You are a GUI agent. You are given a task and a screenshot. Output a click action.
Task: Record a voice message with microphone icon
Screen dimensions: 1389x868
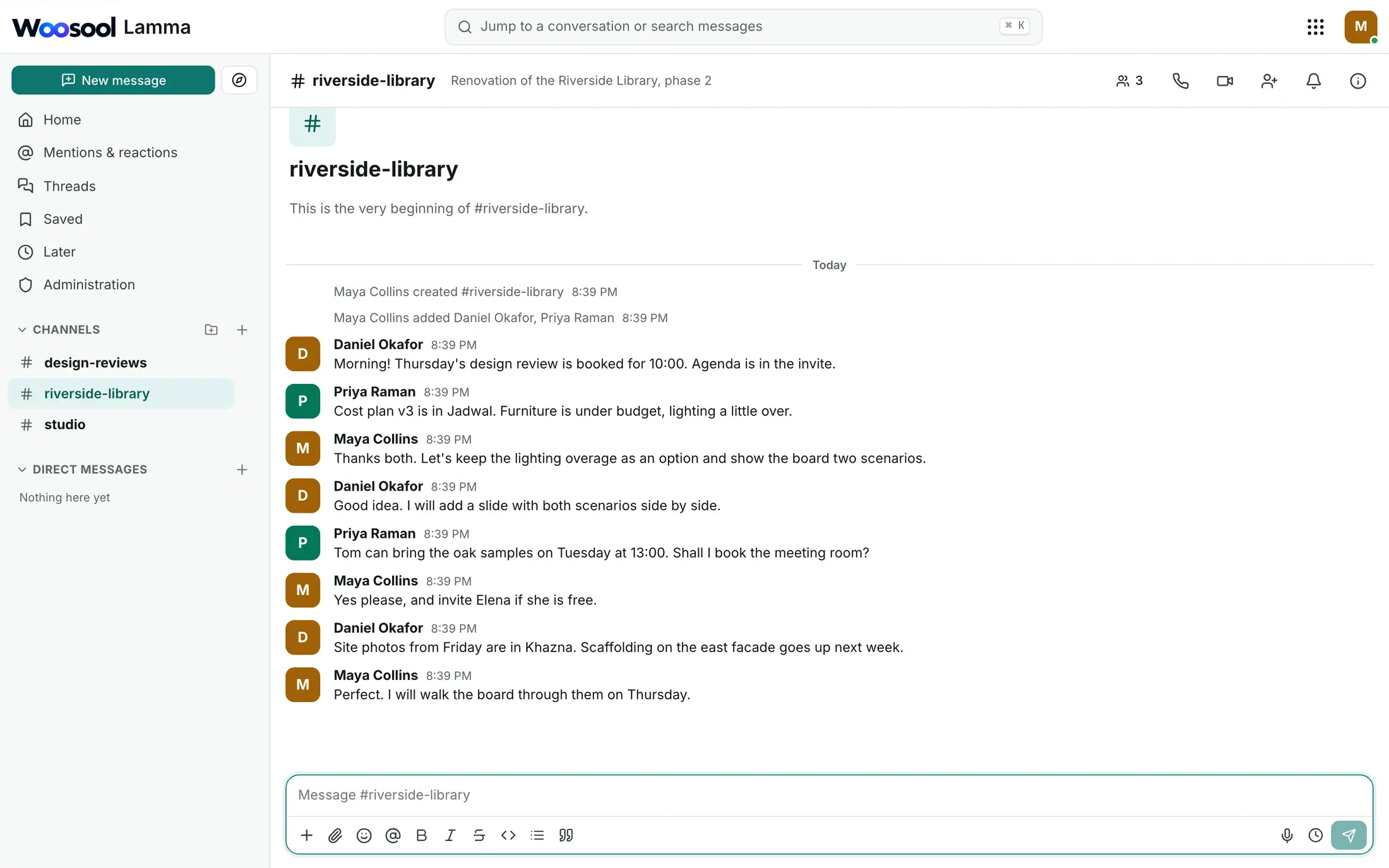[1287, 835]
